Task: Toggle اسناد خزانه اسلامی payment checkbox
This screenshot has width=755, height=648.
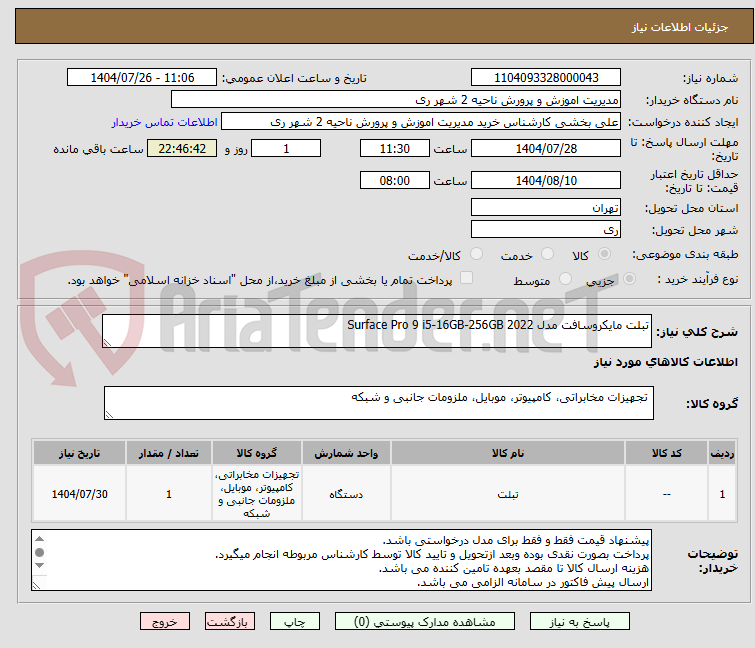Action: tap(467, 278)
